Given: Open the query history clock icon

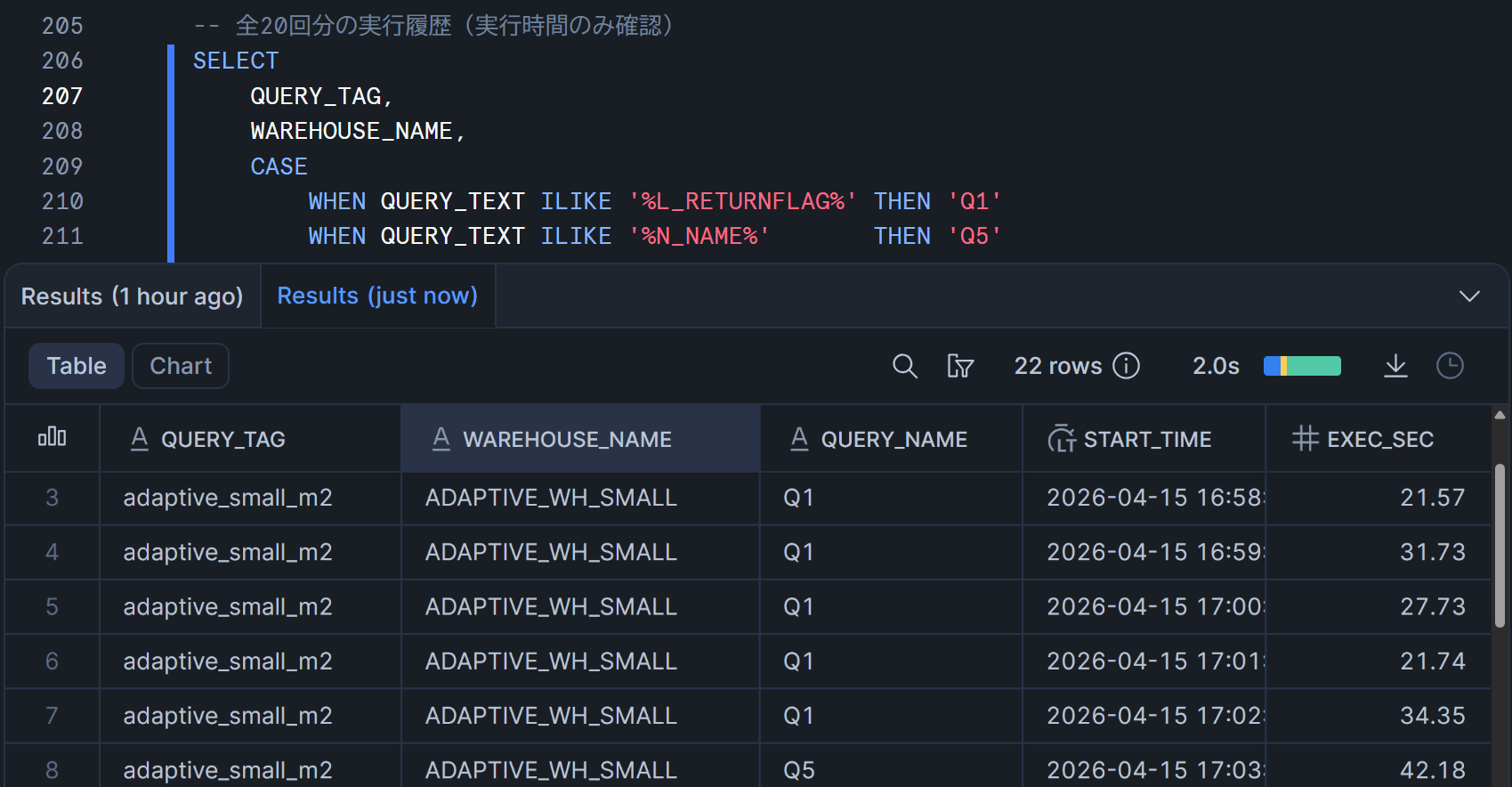Looking at the screenshot, I should (x=1450, y=366).
